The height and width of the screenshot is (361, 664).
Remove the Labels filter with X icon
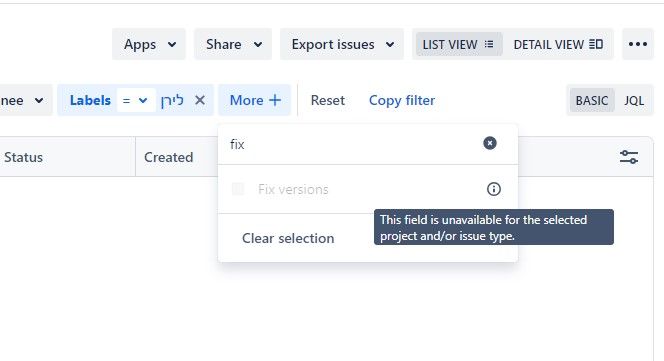[x=200, y=100]
